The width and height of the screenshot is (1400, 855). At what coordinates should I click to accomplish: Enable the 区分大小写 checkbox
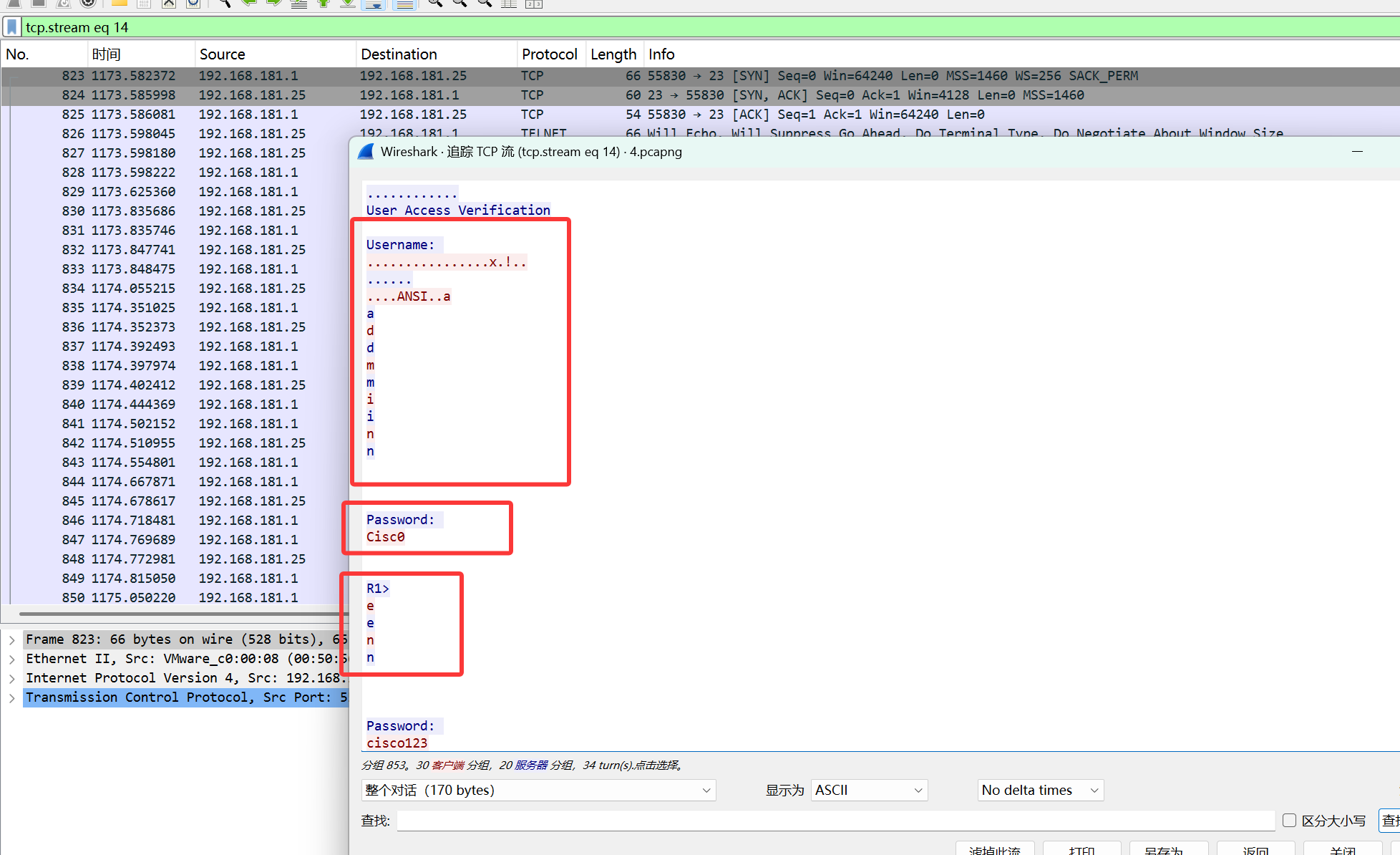pos(1289,821)
